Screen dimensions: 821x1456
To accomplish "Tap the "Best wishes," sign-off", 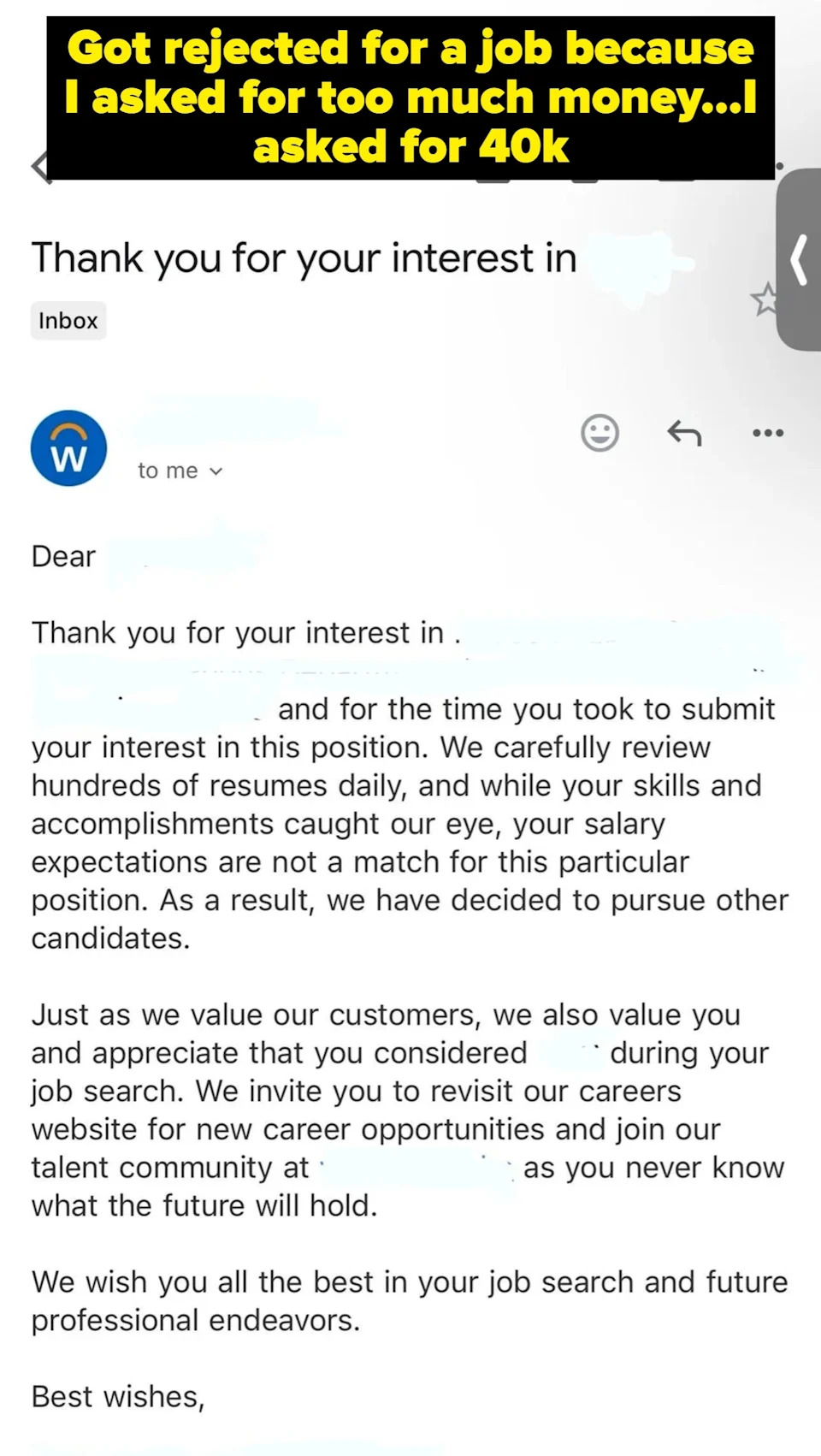I will 118,1397.
